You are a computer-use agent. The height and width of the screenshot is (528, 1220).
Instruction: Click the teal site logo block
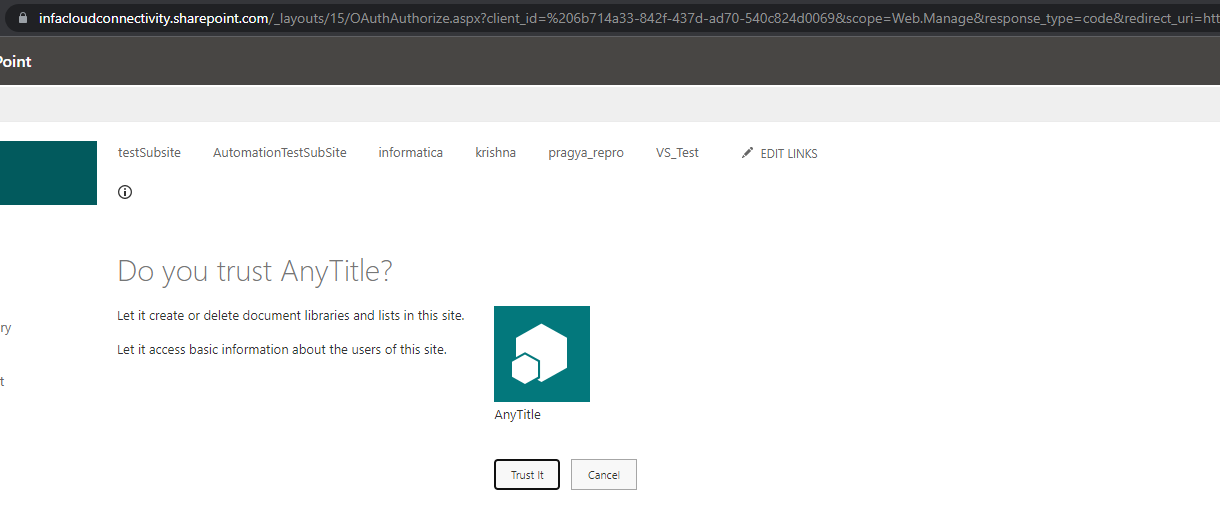[x=48, y=173]
